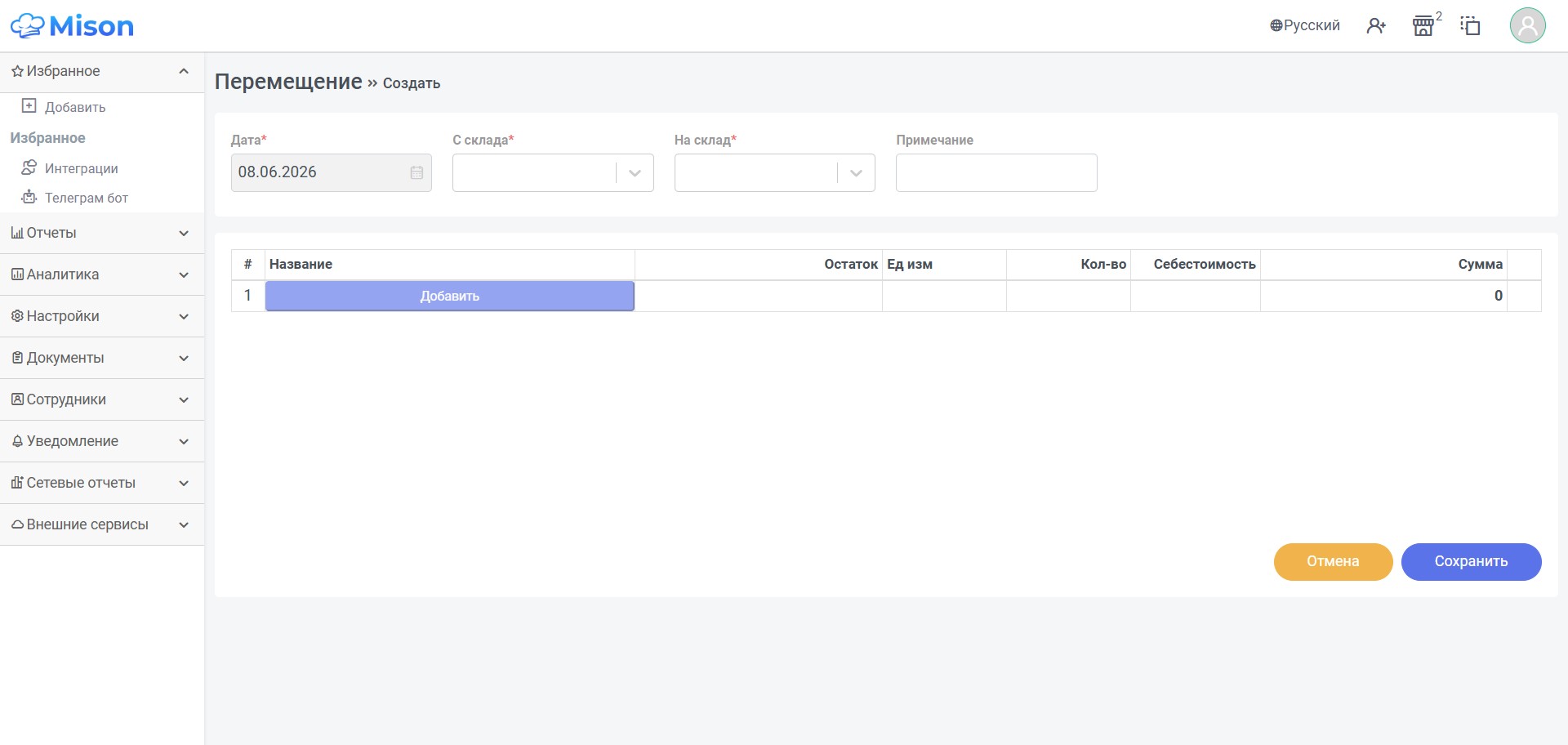Click the Уведомление bell icon
The width and height of the screenshot is (1568, 745).
tap(17, 441)
